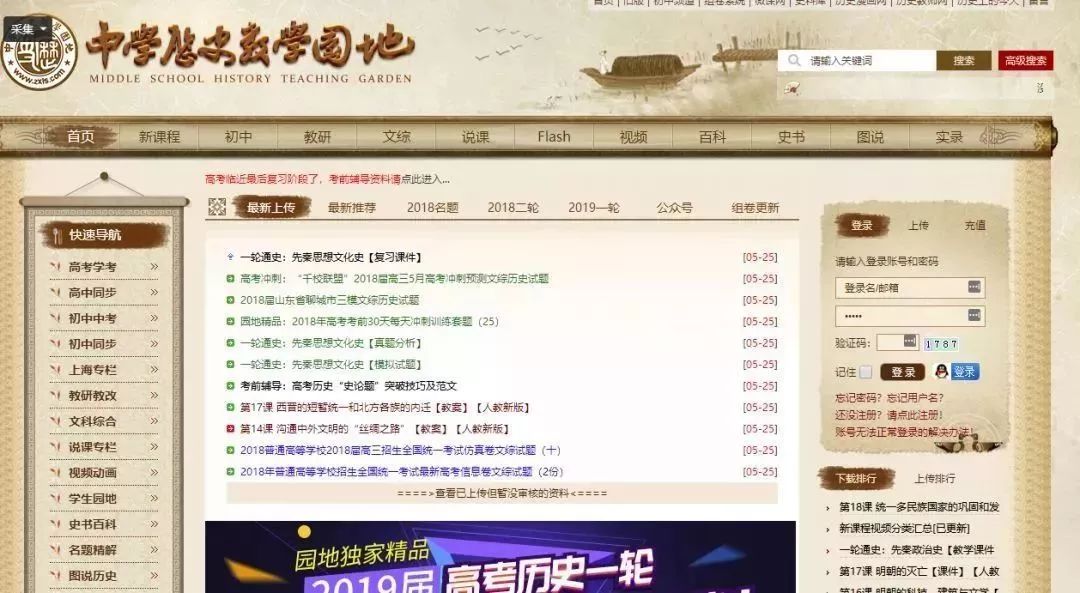Image resolution: width=1080 pixels, height=593 pixels.
Task: Open the Flash item in the navigation bar
Action: (553, 134)
